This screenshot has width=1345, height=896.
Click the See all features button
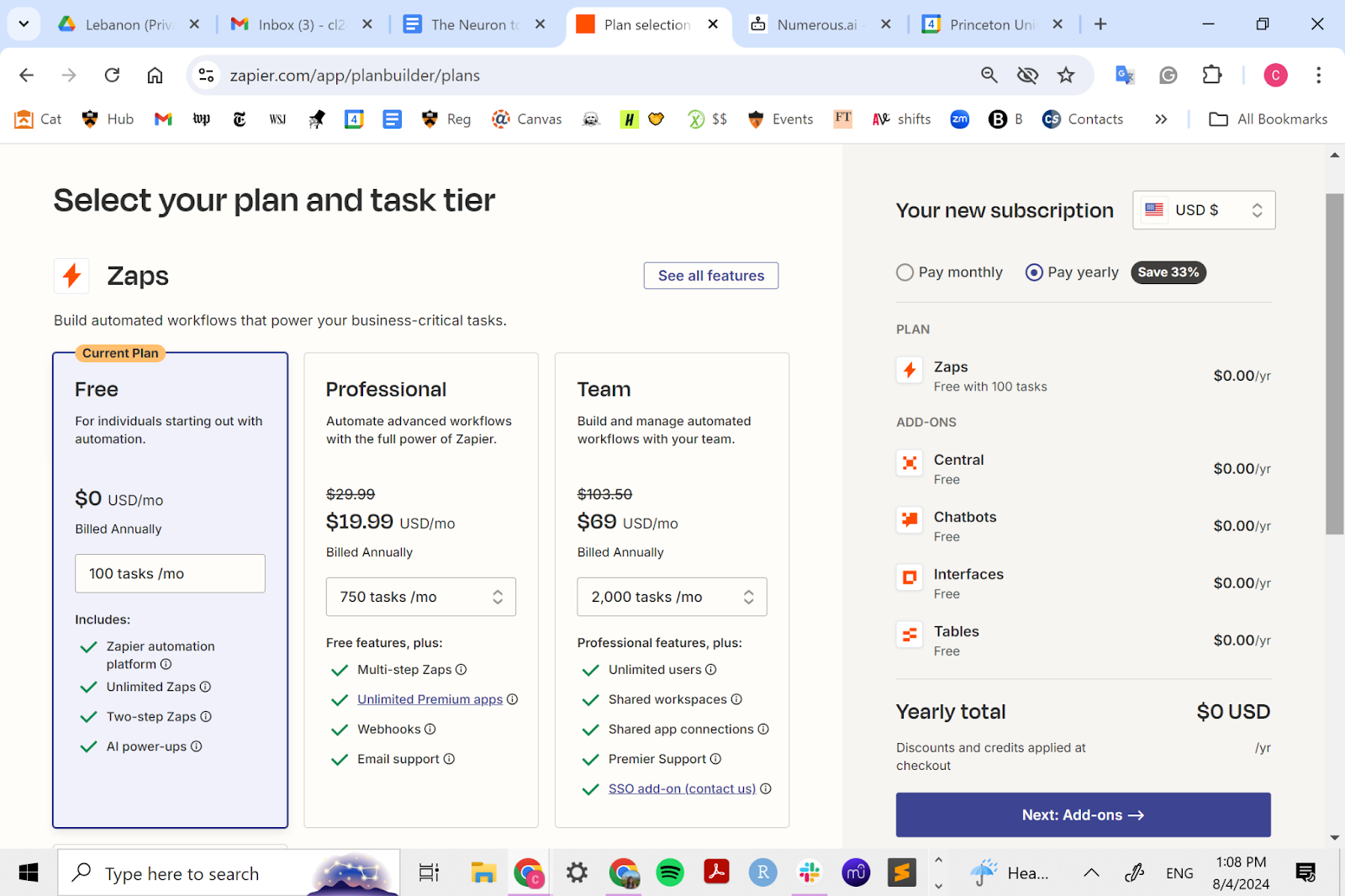[711, 276]
